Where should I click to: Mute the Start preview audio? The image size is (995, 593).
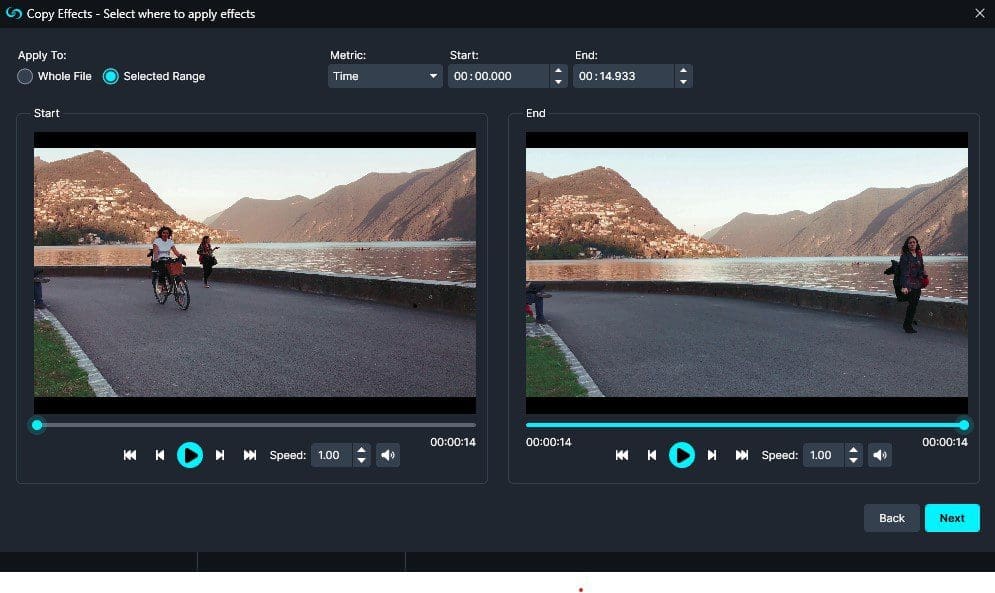388,455
